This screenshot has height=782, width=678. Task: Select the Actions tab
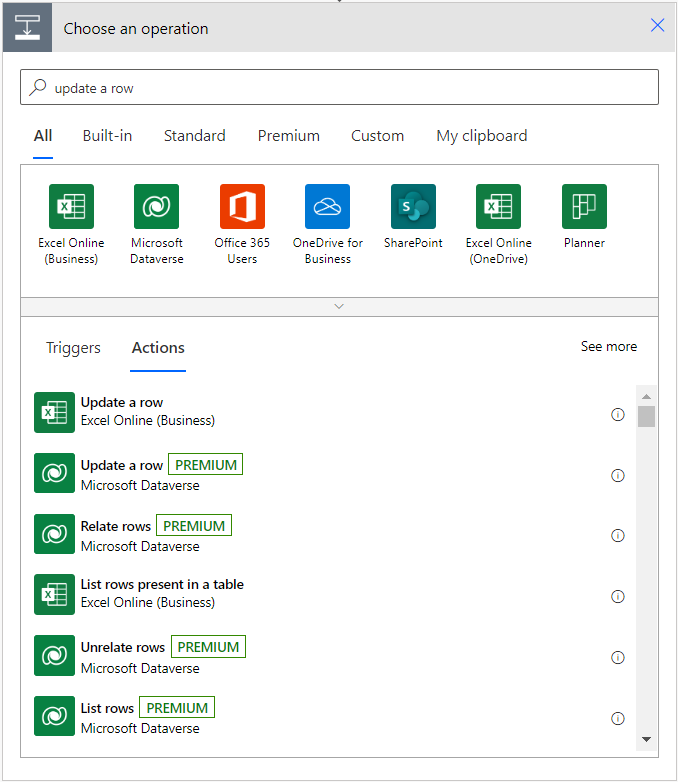tap(158, 348)
